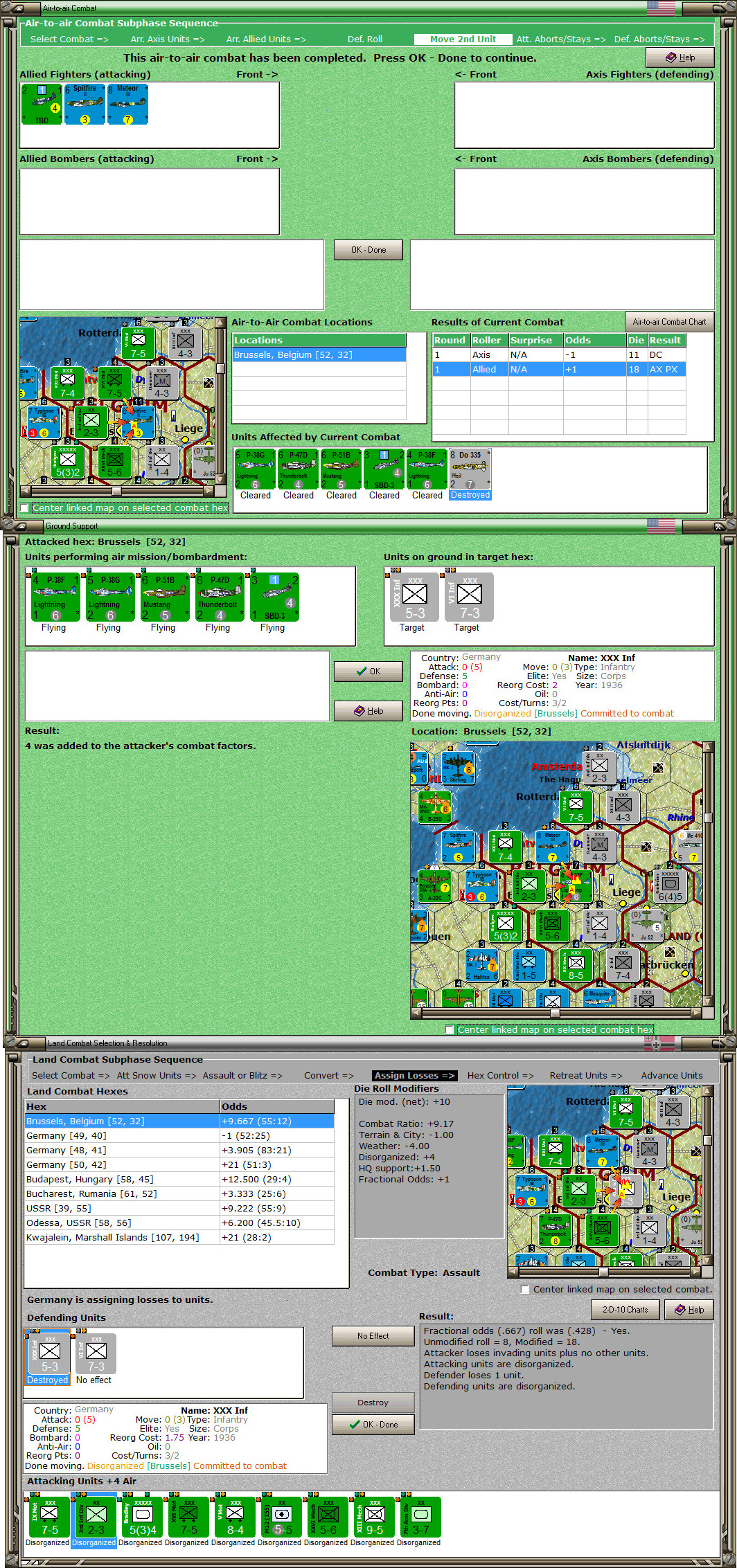Open Help in the Air-to-air Combat window
Screen dimensions: 737x1568
680,57
